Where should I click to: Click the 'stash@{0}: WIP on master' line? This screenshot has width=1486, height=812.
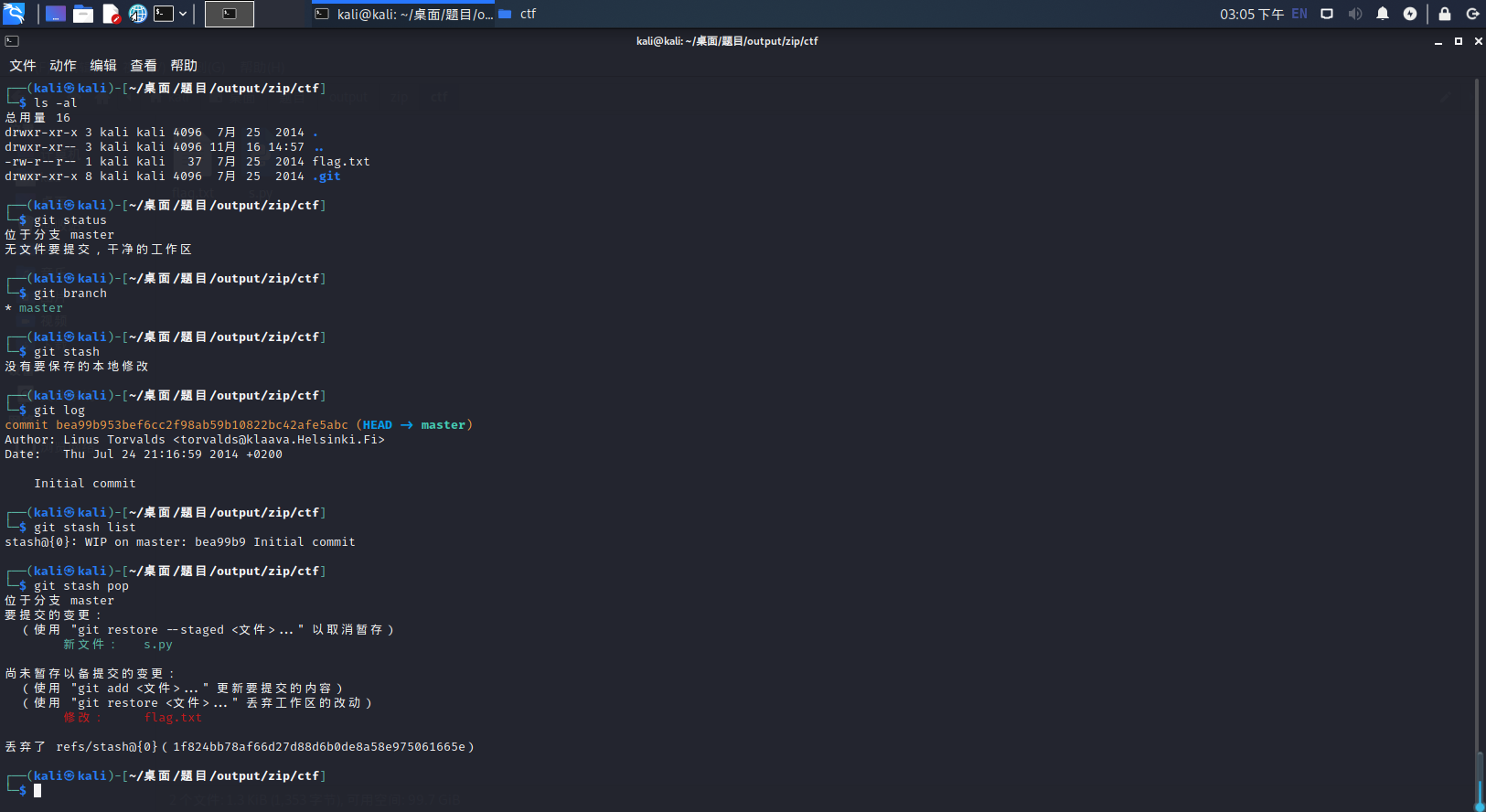[x=180, y=542]
